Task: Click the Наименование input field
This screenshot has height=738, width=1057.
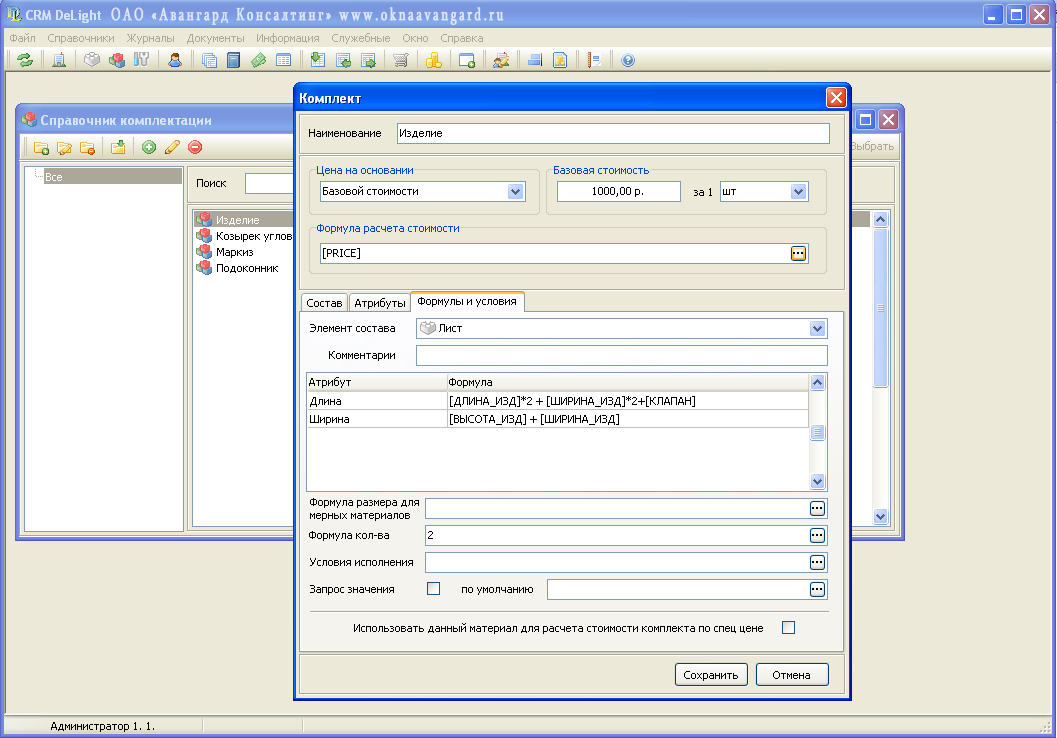Action: coord(612,133)
